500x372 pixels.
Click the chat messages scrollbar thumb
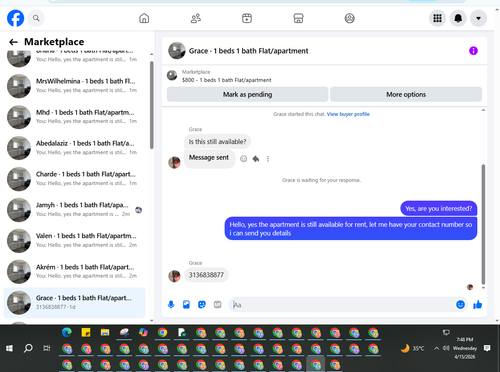(x=483, y=224)
